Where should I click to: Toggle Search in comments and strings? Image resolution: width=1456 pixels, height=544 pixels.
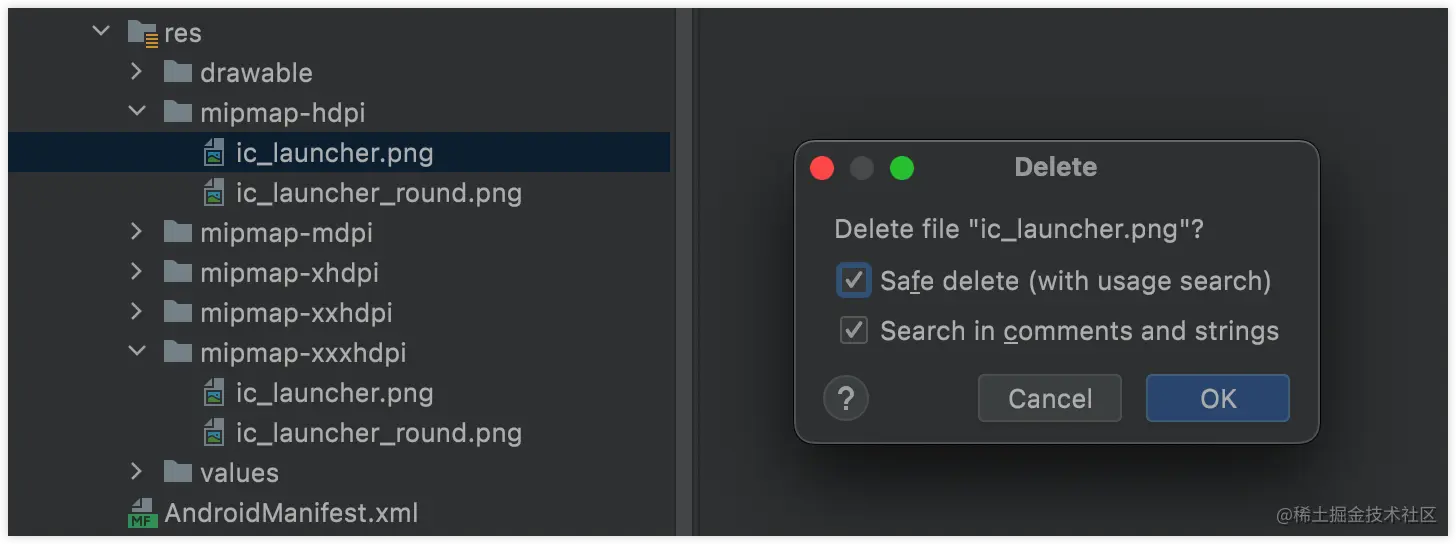[x=853, y=330]
